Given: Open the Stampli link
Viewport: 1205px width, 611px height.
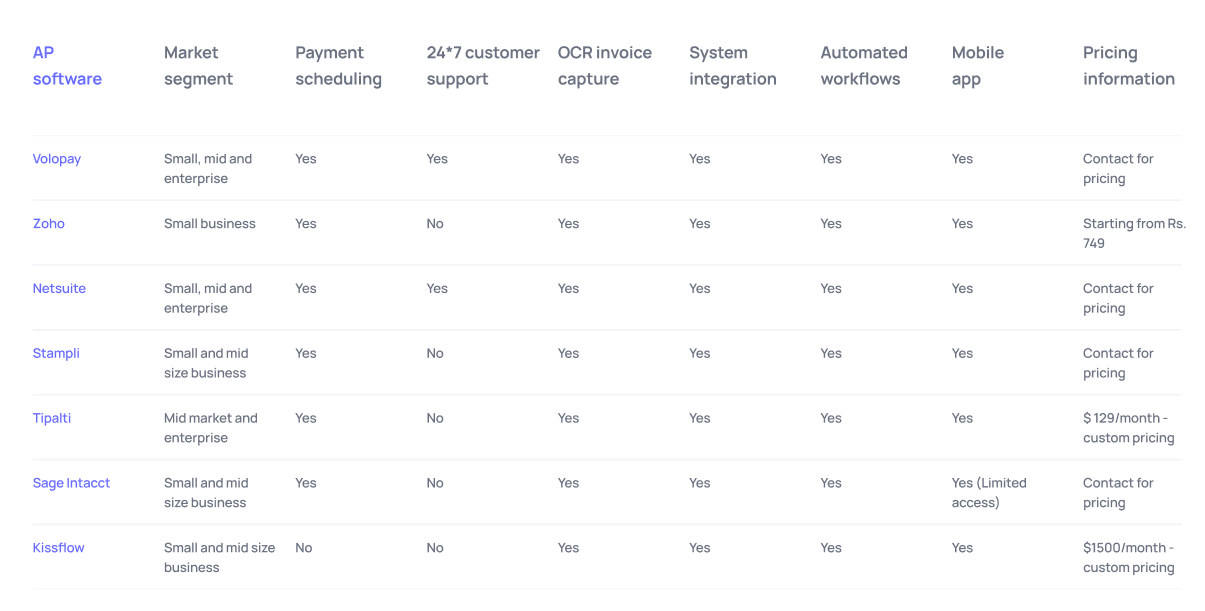Looking at the screenshot, I should pyautogui.click(x=56, y=354).
